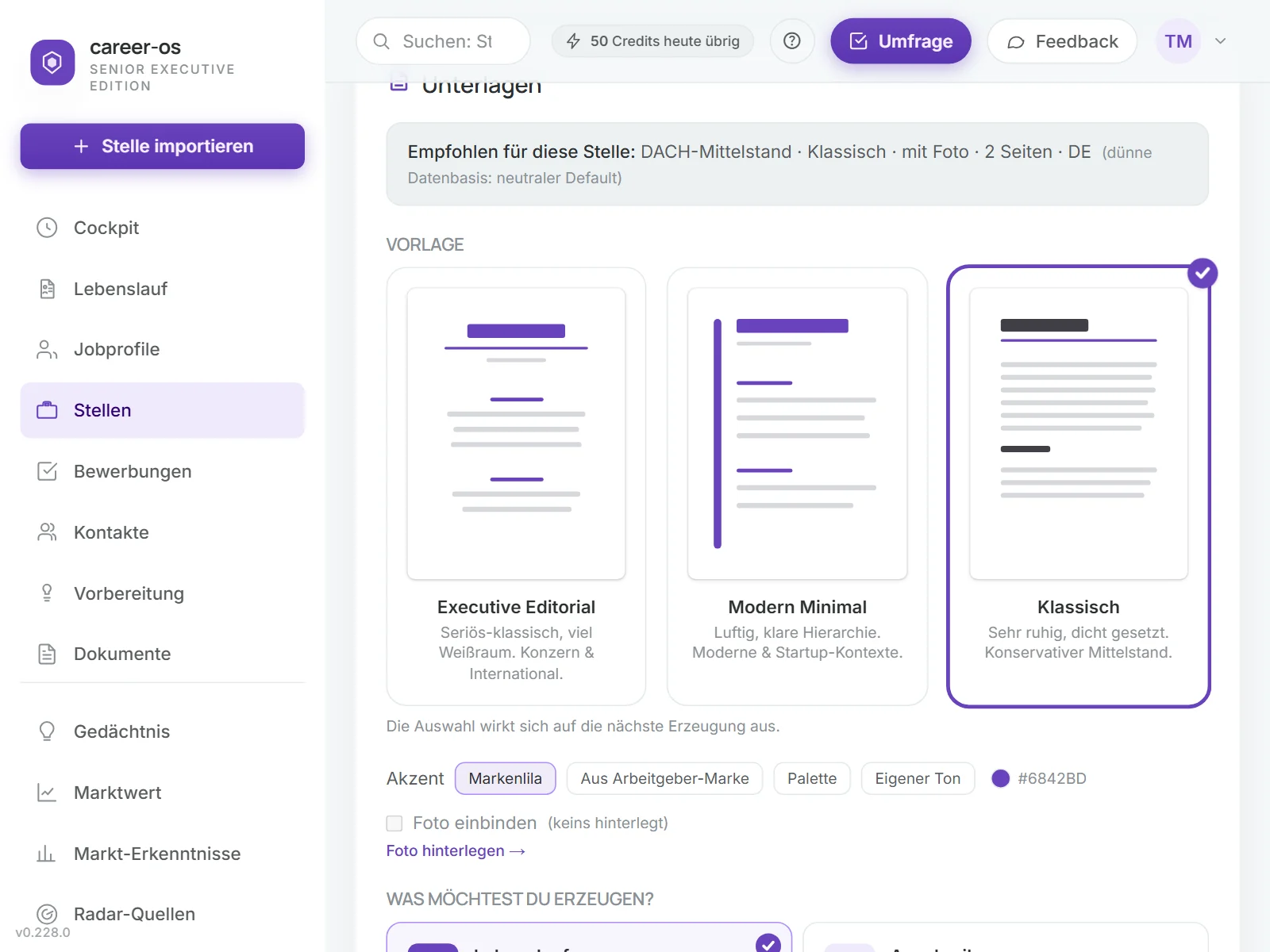Click the Gedächtnis lightbulb icon
This screenshot has width=1270, height=952.
pos(47,731)
